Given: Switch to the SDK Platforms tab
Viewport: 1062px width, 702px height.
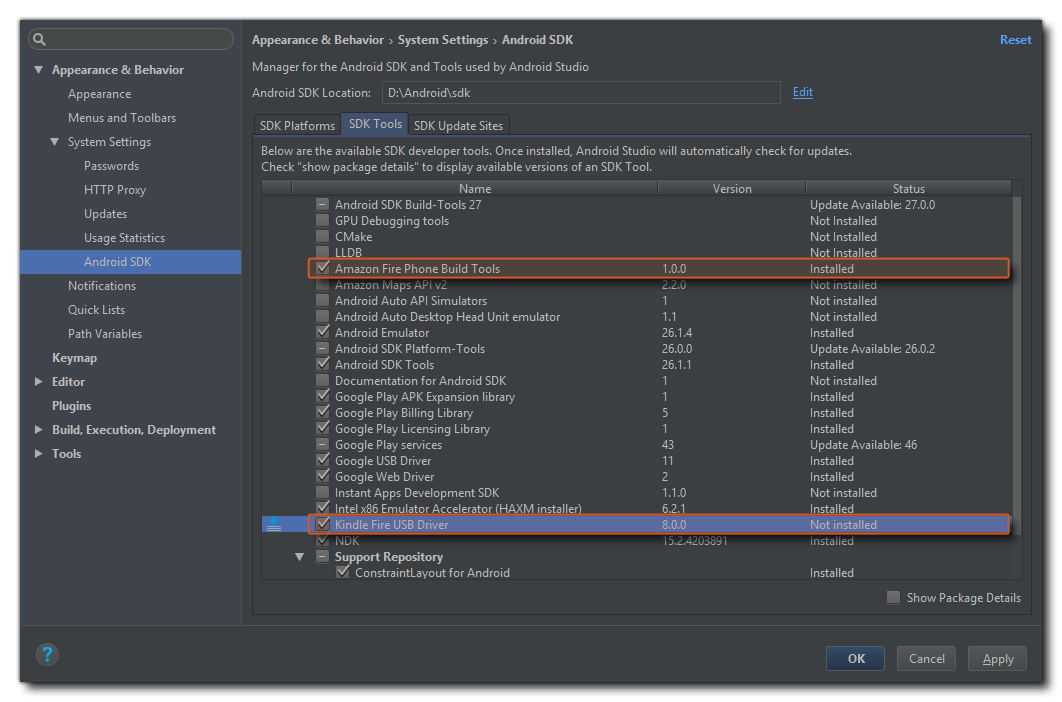Looking at the screenshot, I should (297, 126).
